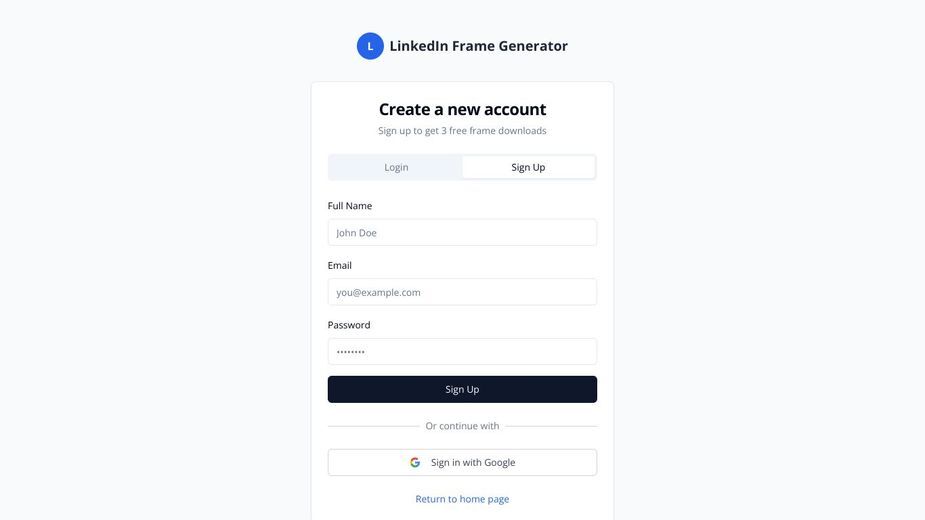Image resolution: width=925 pixels, height=520 pixels.
Task: Click the Full Name label
Action: pos(350,206)
